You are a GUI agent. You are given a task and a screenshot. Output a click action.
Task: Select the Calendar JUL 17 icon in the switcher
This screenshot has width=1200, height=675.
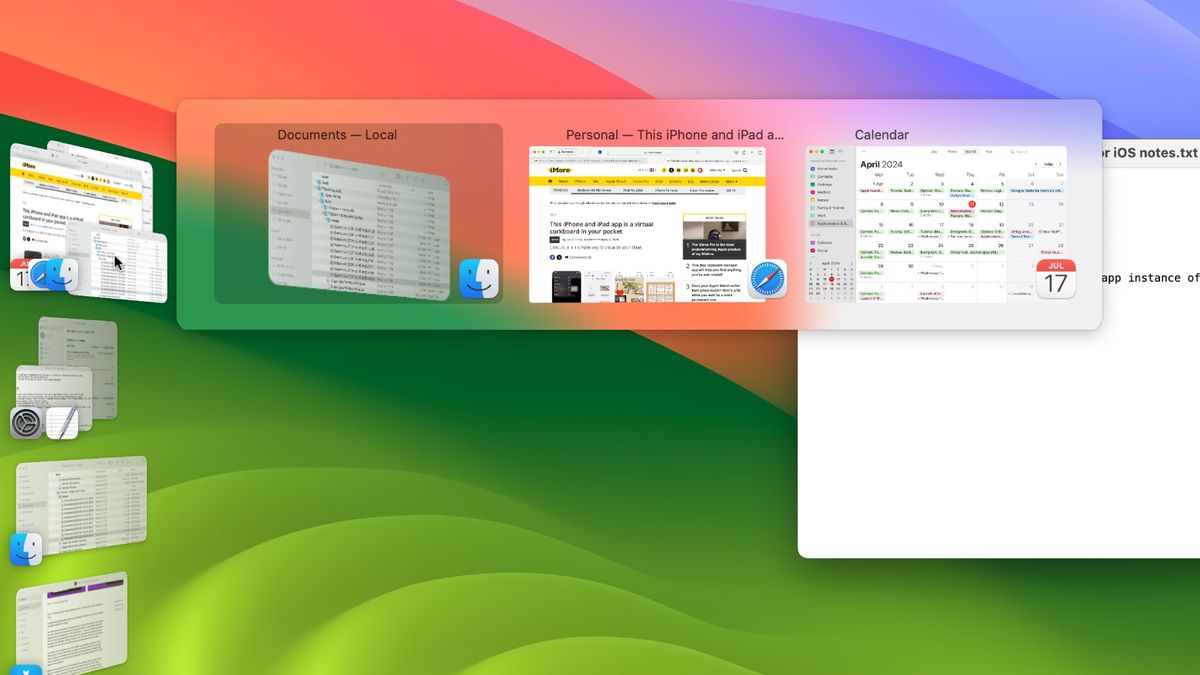click(1056, 279)
